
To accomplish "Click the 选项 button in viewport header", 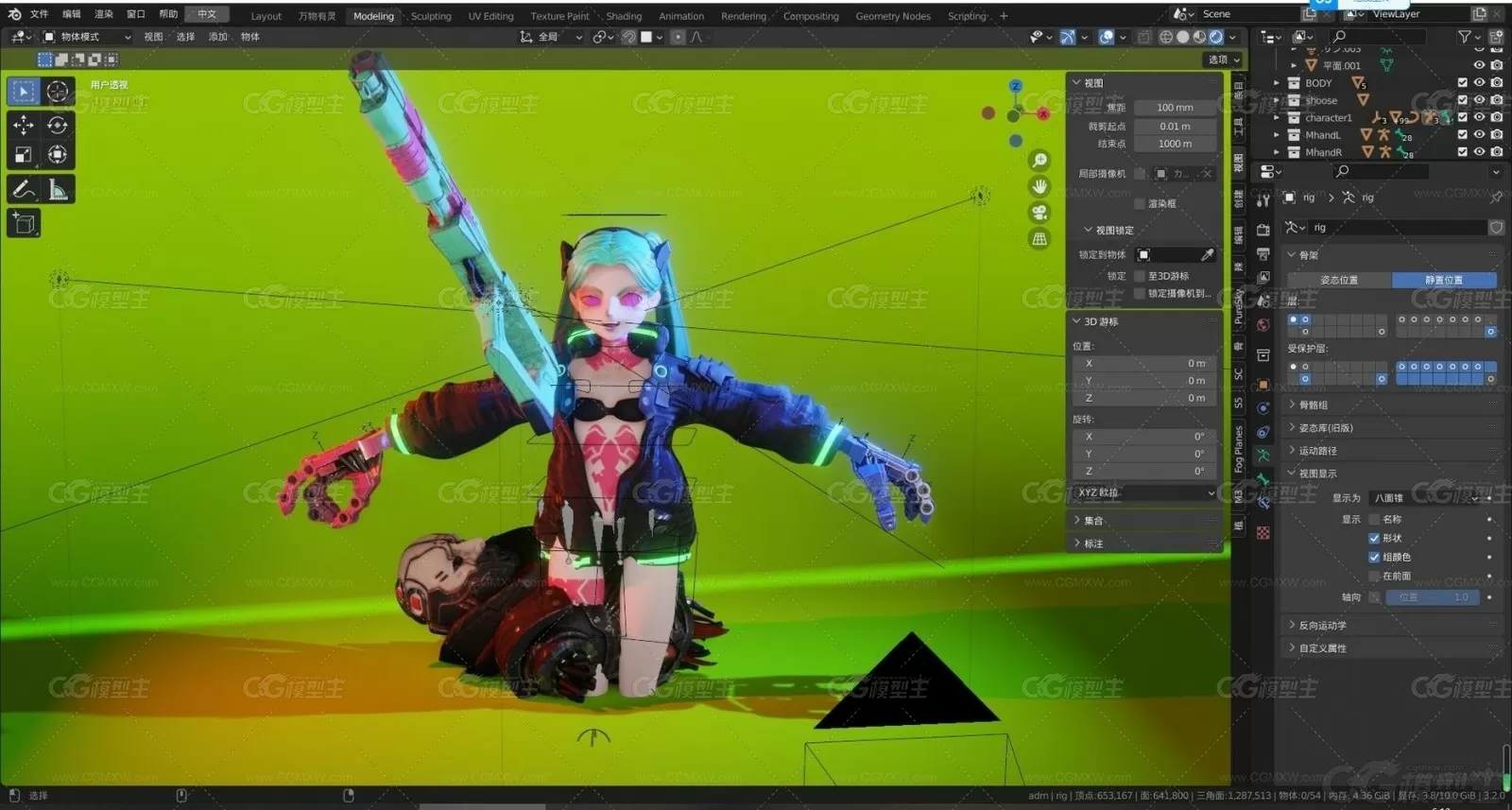I will [x=1224, y=60].
